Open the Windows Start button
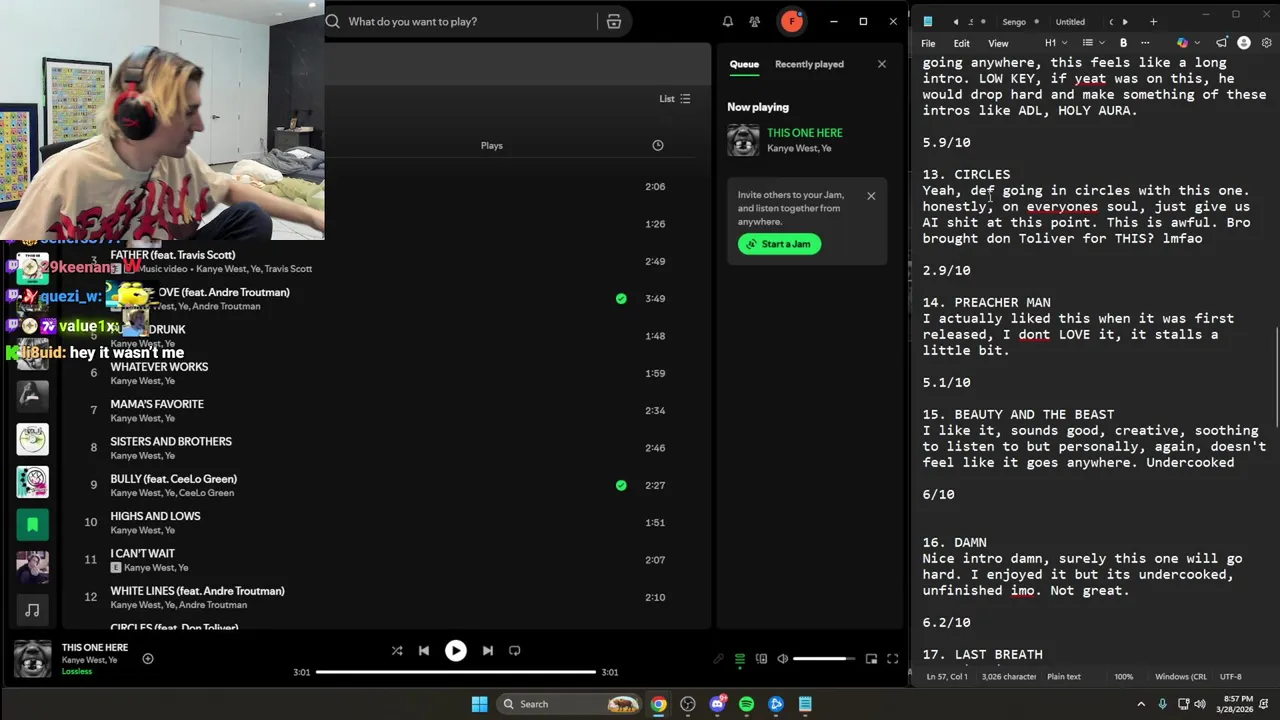The height and width of the screenshot is (720, 1280). tap(479, 704)
